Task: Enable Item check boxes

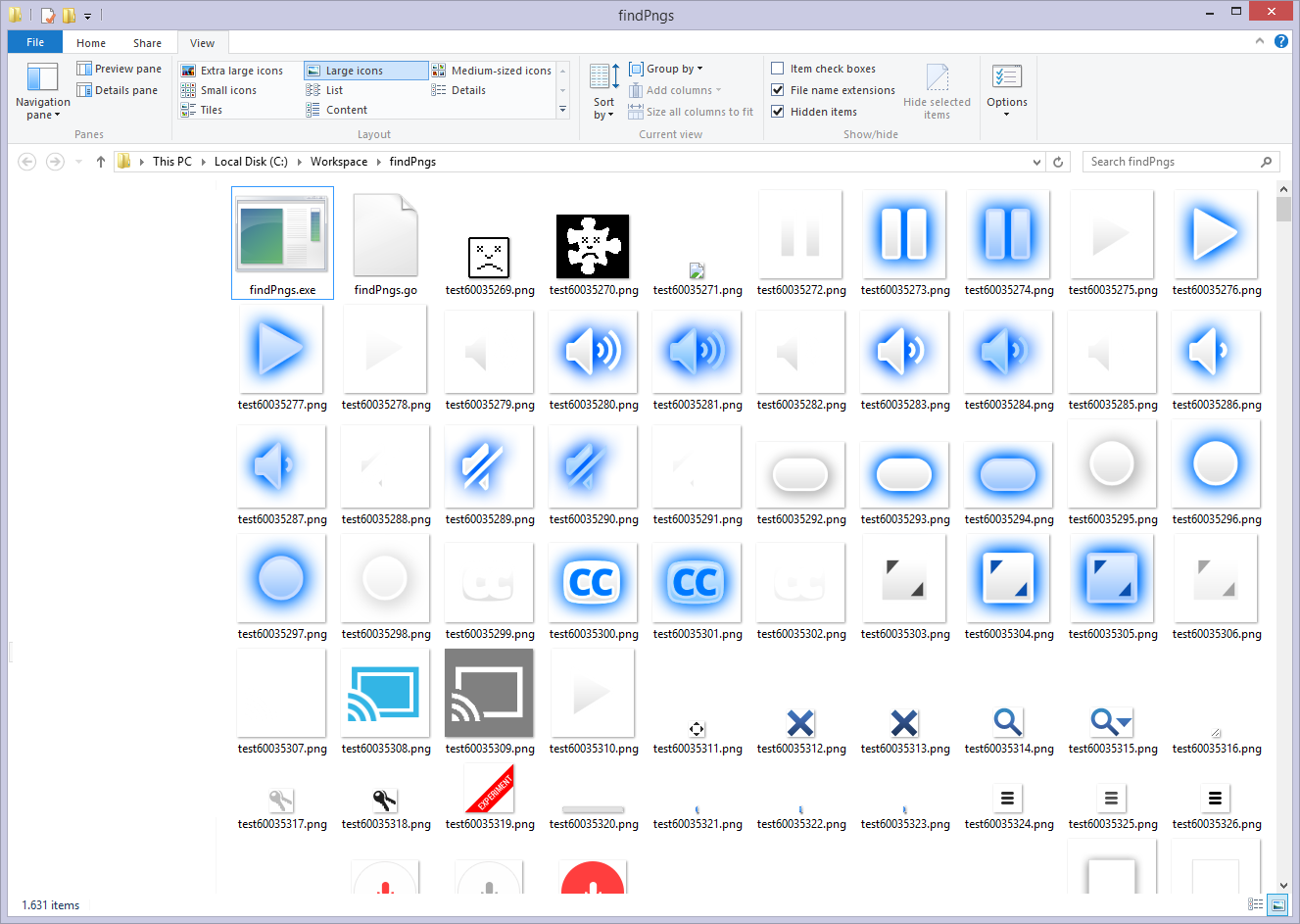Action: pyautogui.click(x=778, y=69)
